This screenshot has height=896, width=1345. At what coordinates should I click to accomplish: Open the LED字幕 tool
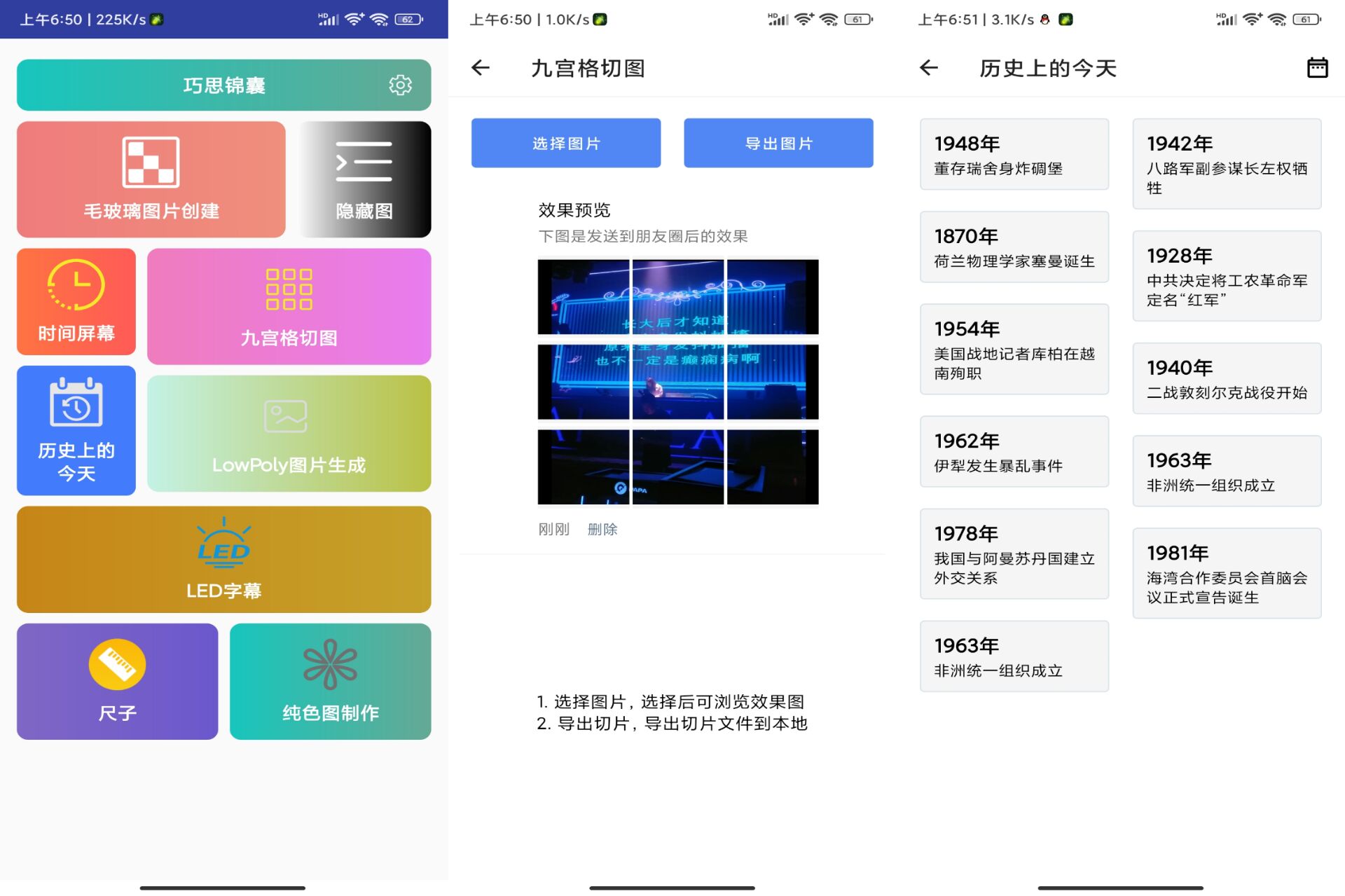tap(223, 559)
